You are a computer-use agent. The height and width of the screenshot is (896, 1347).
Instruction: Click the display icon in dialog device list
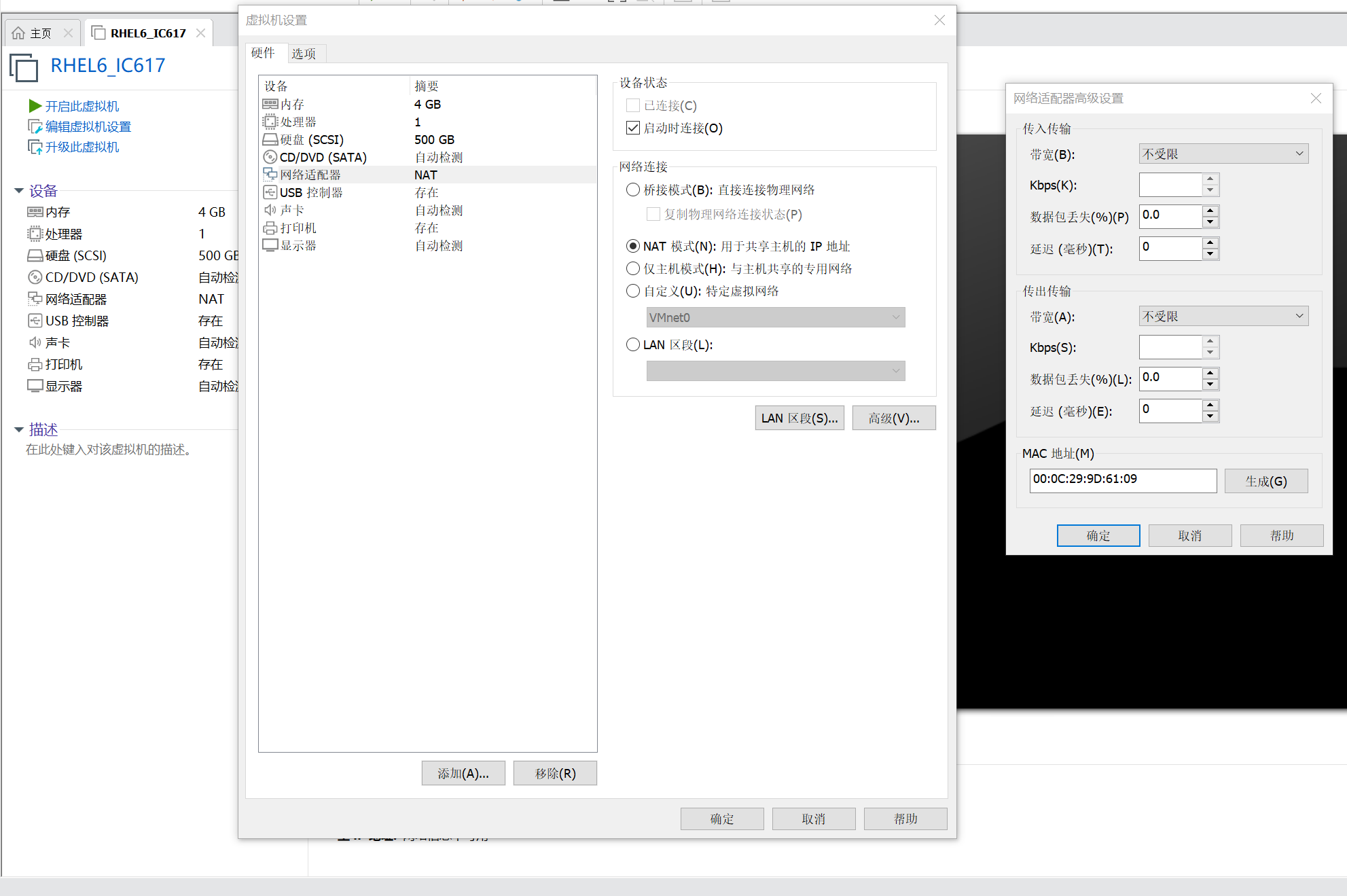[270, 245]
